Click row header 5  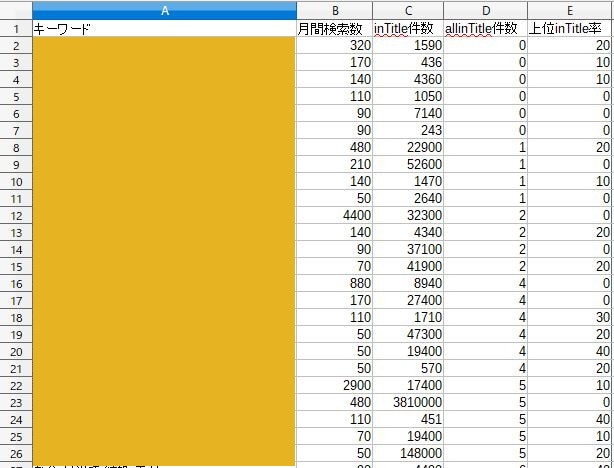pos(16,96)
